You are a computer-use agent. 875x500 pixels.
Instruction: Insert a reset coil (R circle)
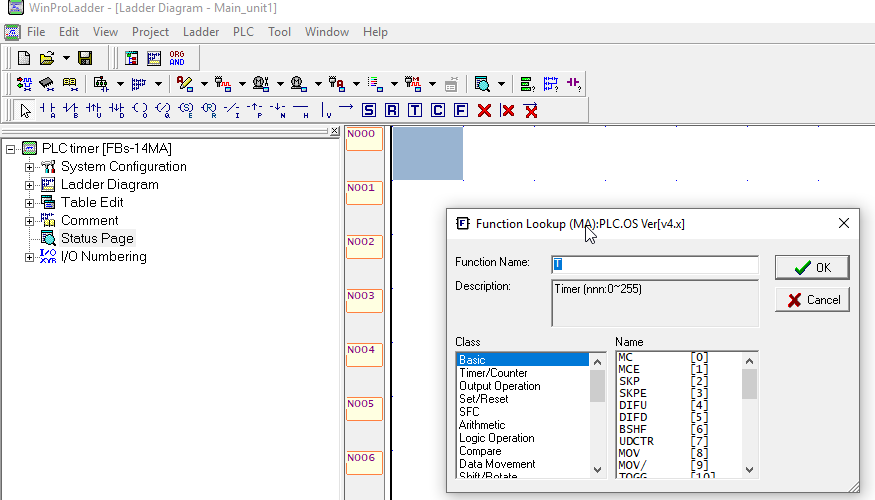[x=209, y=110]
